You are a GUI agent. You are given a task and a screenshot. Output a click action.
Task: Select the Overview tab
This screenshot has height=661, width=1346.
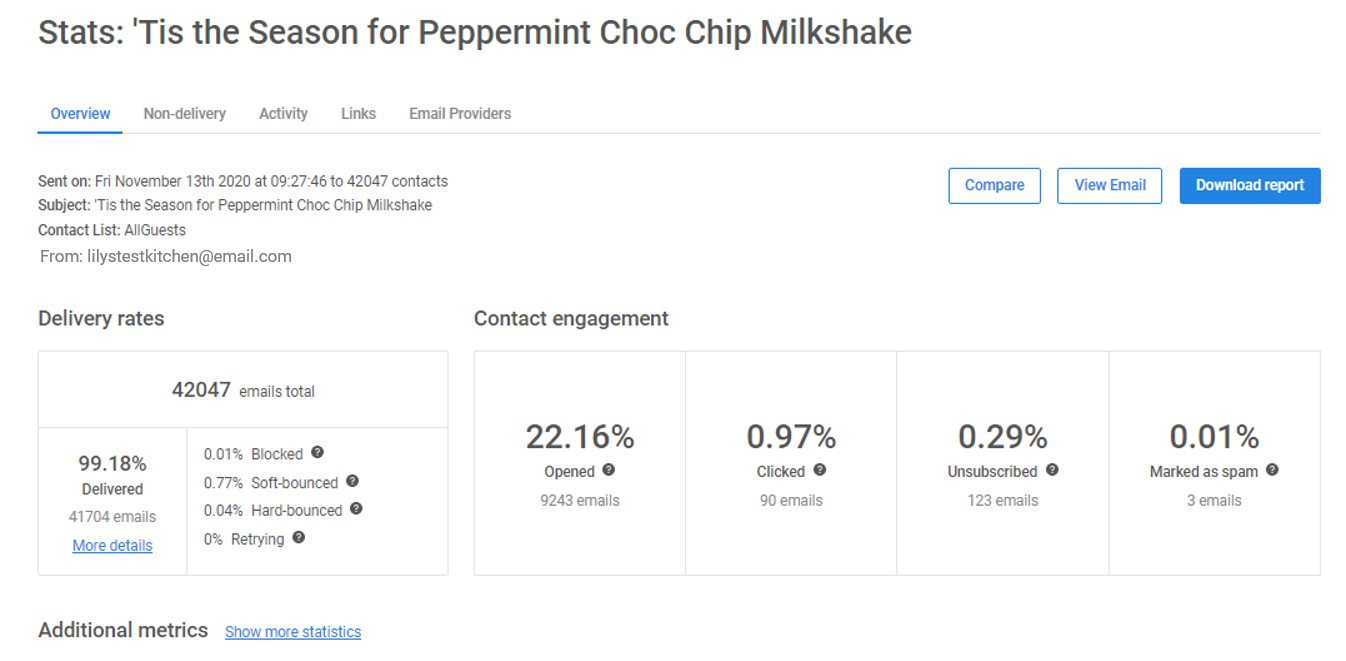(x=79, y=113)
